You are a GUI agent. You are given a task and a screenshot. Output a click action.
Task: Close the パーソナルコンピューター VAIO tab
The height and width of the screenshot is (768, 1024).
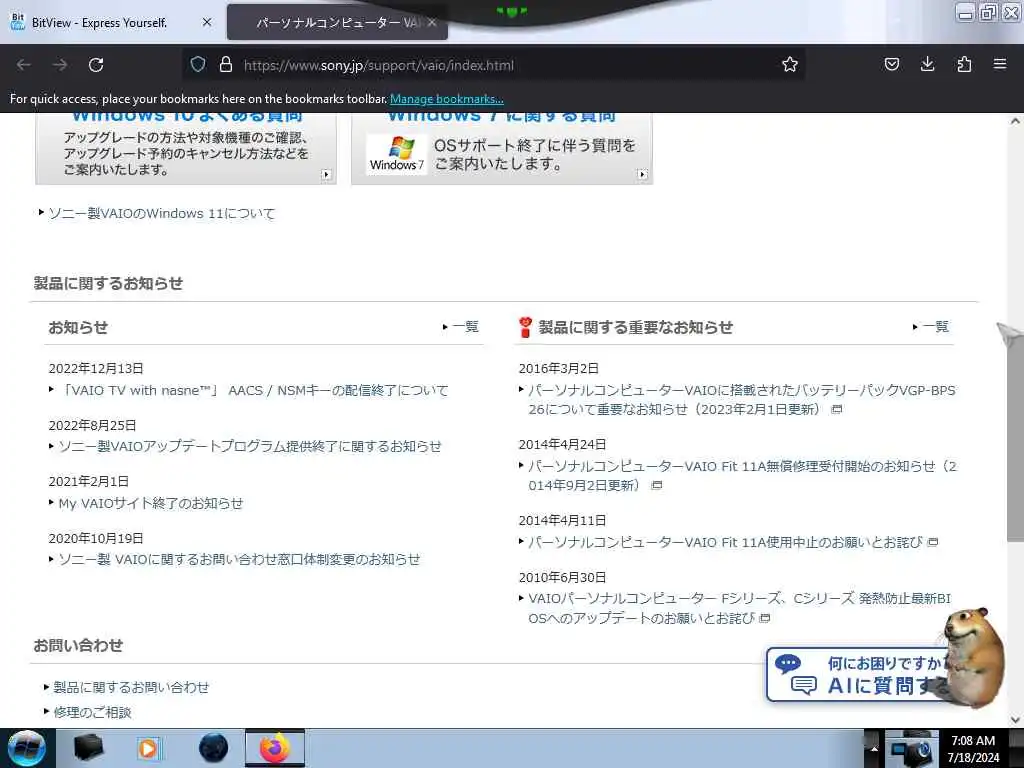pyautogui.click(x=432, y=23)
